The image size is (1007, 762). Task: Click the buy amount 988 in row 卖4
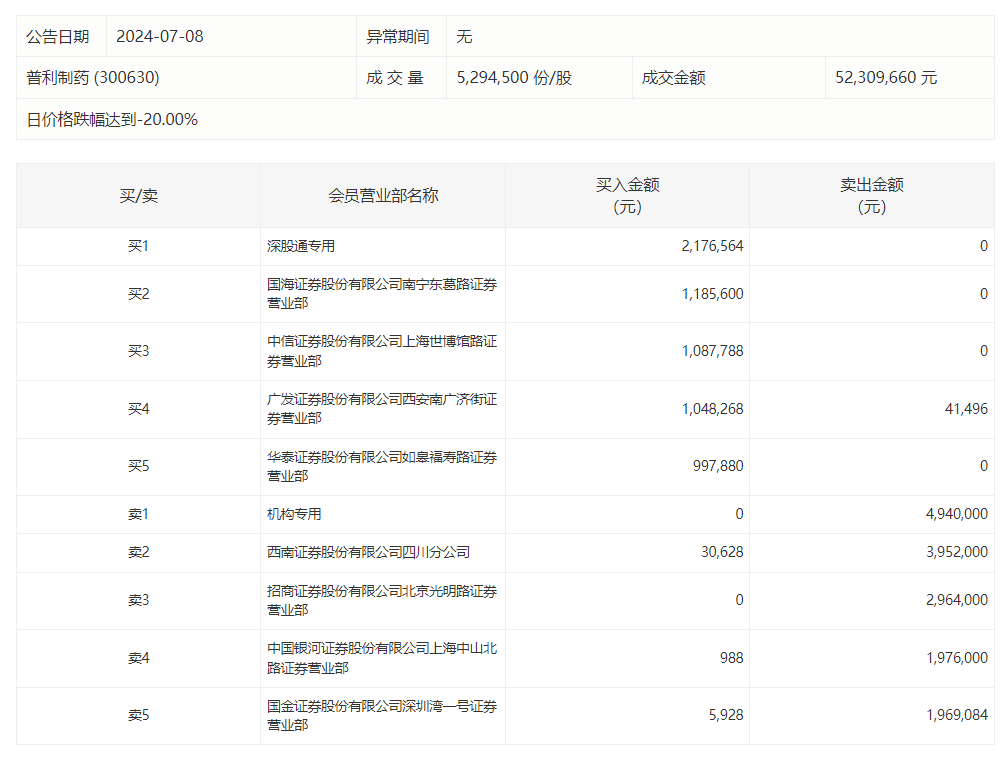coord(731,658)
